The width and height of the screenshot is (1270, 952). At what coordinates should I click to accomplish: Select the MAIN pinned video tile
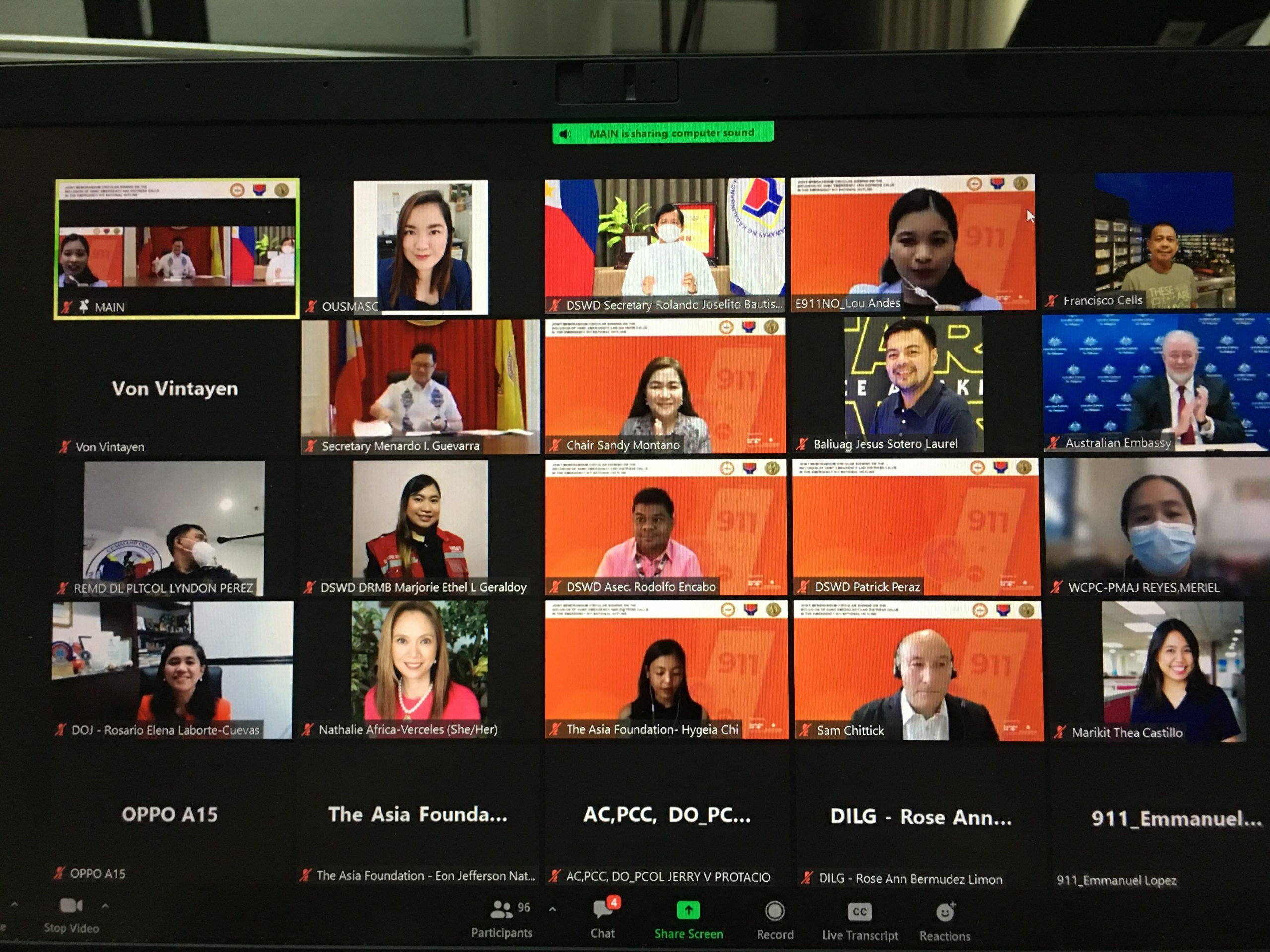[176, 248]
